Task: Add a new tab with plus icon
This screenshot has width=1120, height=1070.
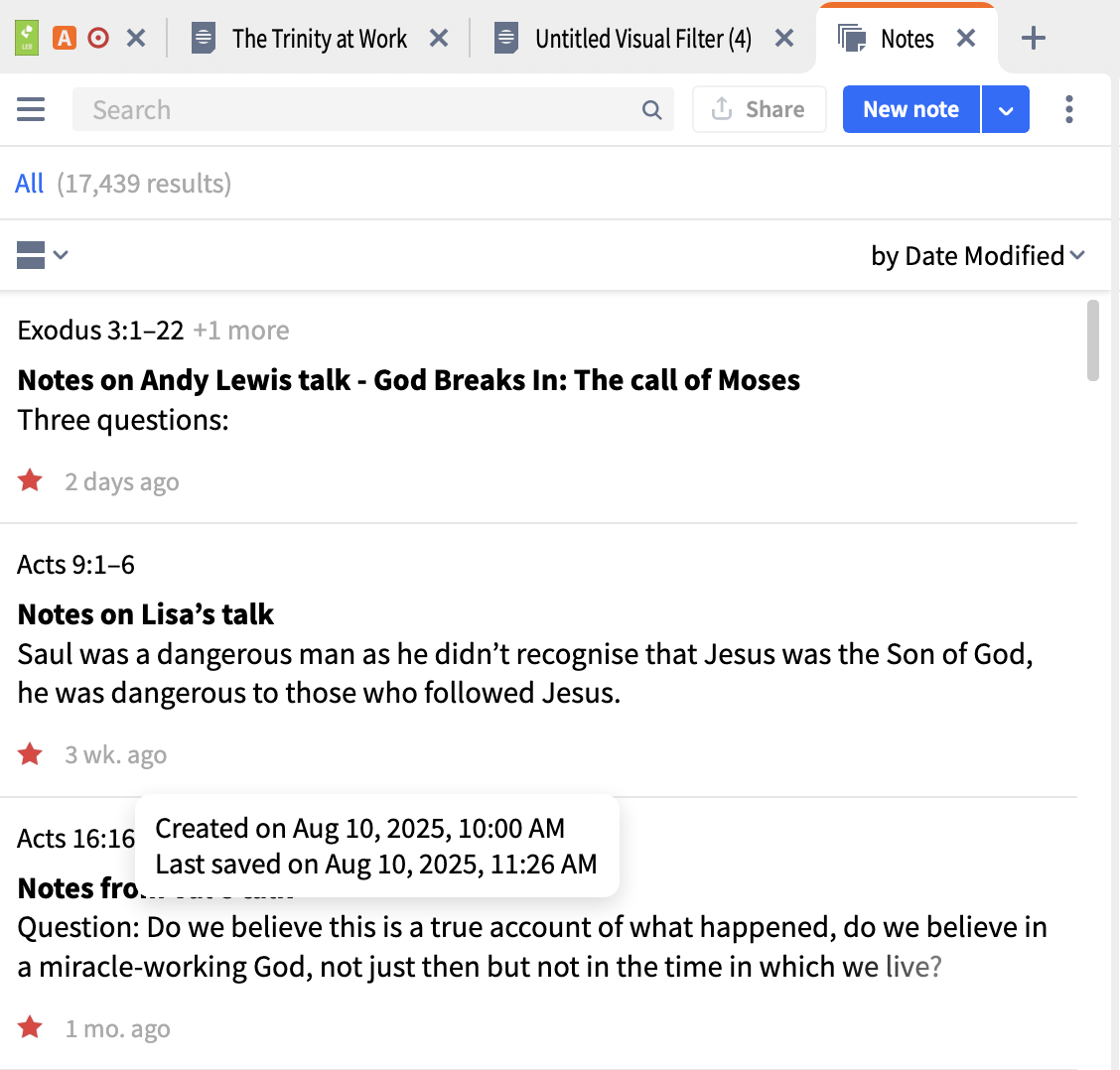Action: (1034, 38)
